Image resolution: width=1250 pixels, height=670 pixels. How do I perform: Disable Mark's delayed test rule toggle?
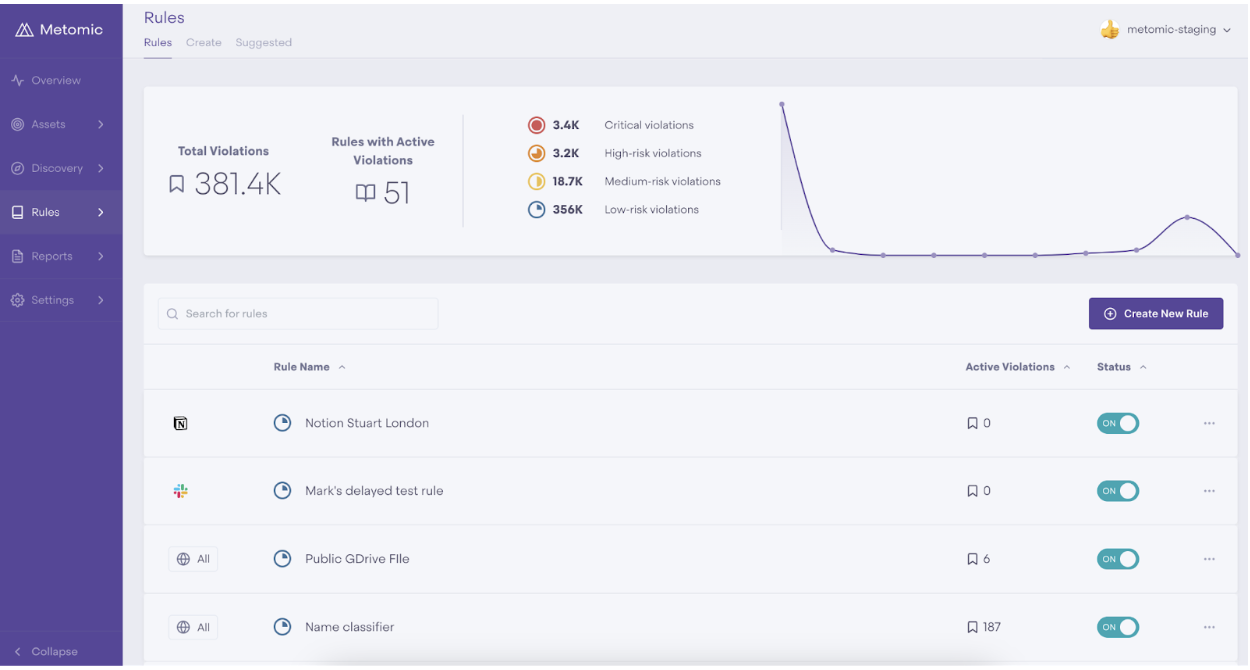click(x=1118, y=491)
